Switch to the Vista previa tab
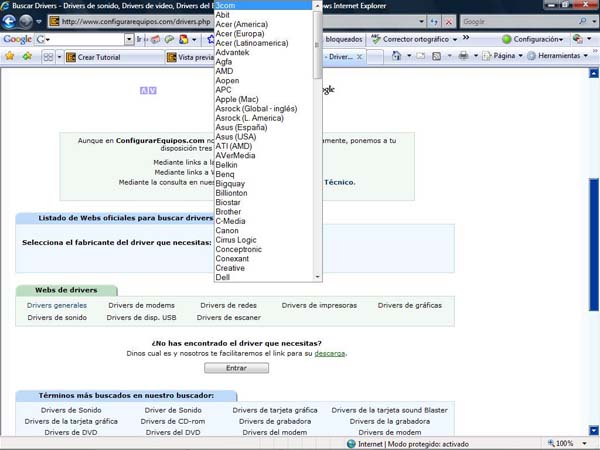The width and height of the screenshot is (600, 450). tap(190, 57)
